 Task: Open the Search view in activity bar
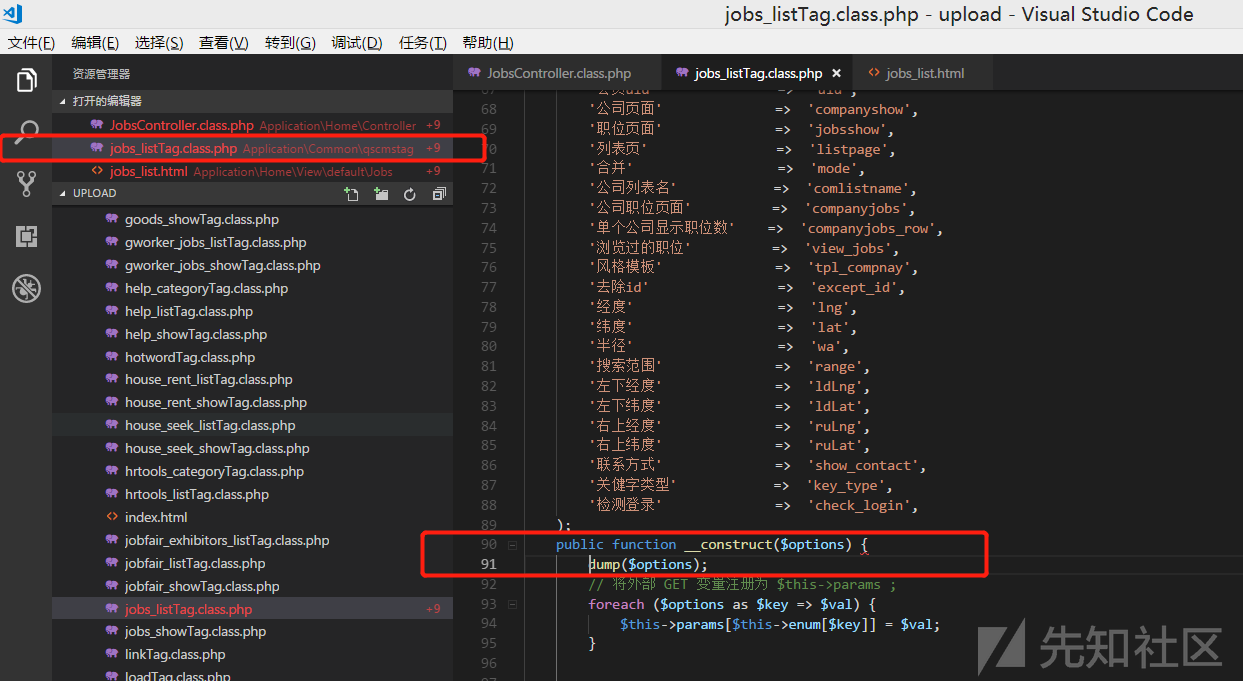pyautogui.click(x=26, y=132)
